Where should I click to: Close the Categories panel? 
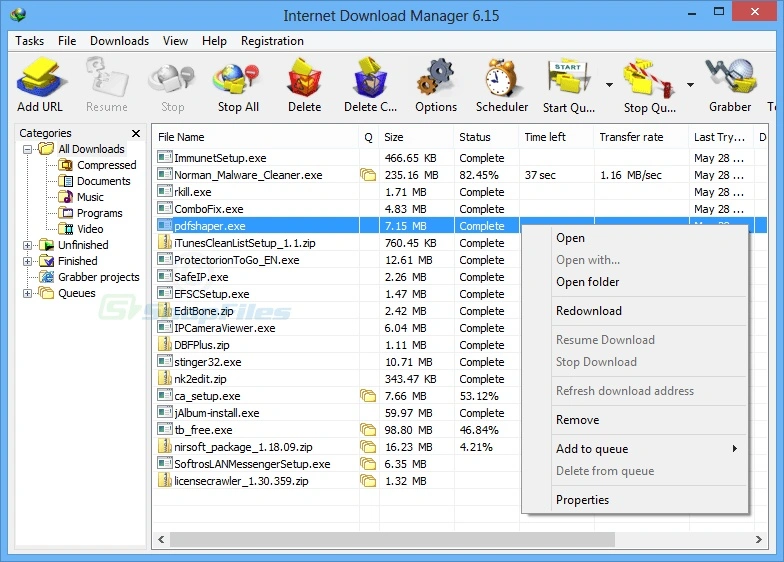[136, 133]
